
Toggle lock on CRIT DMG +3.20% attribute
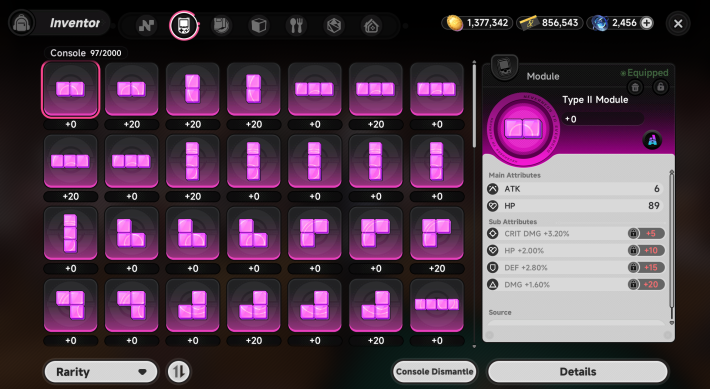[633, 234]
